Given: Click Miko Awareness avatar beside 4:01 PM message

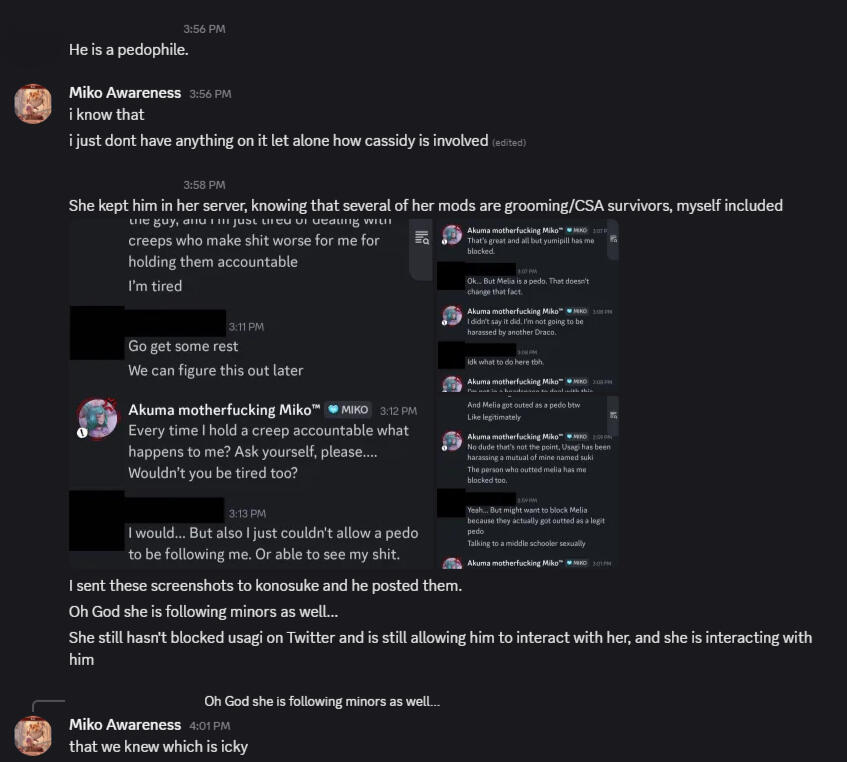Looking at the screenshot, I should tap(33, 735).
